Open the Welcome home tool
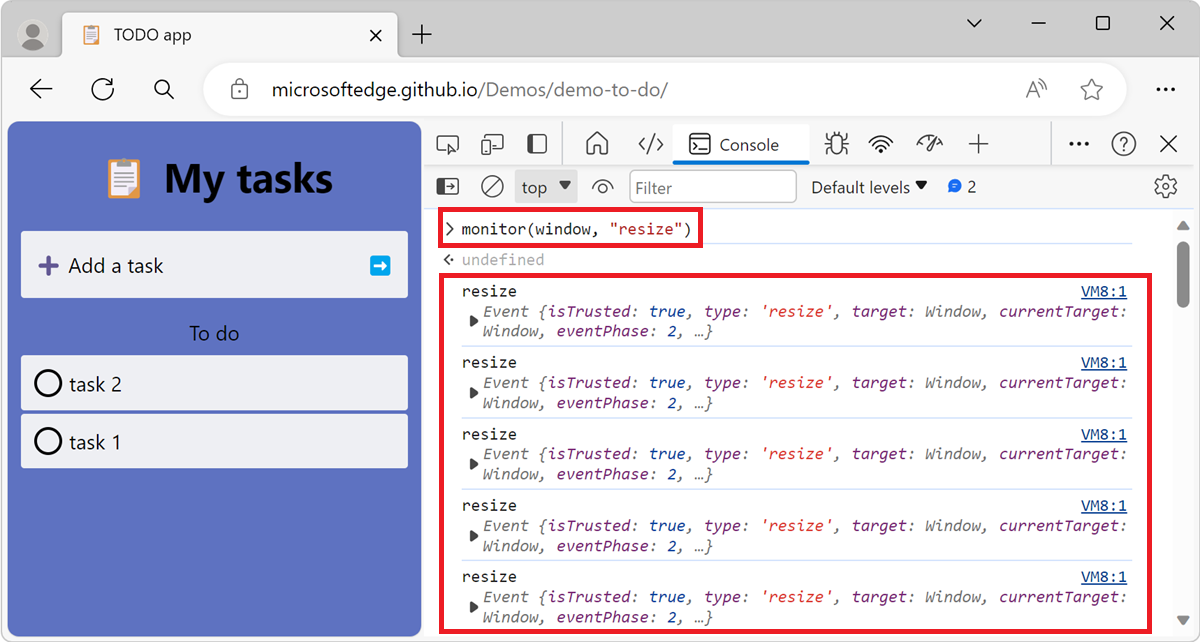Screen dimensions: 1200x642 (x=597, y=144)
